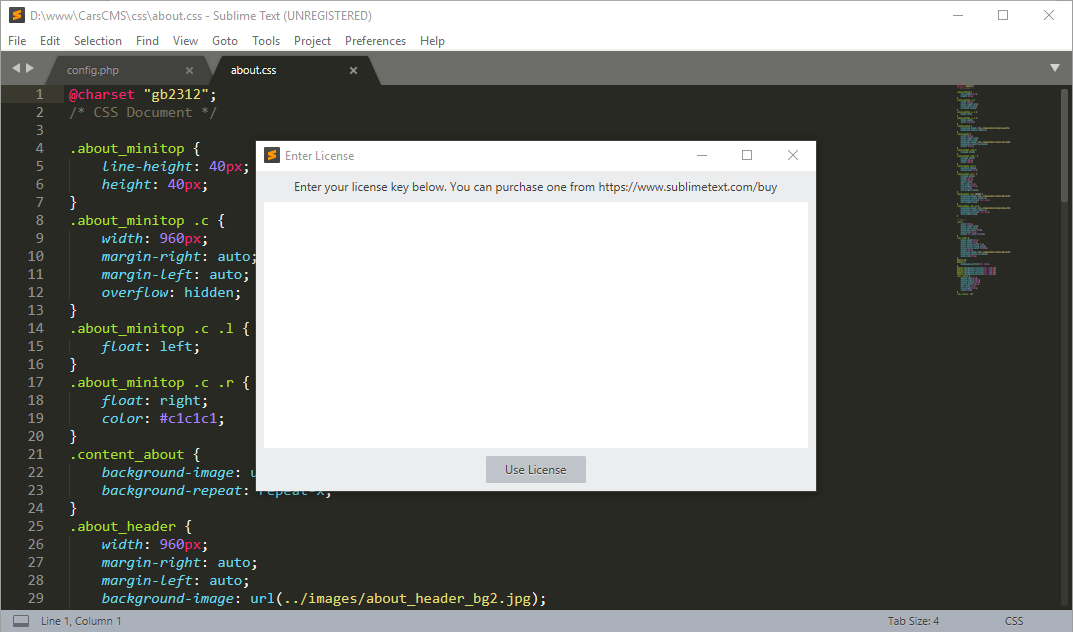Minimize the Enter License dialog

701,155
